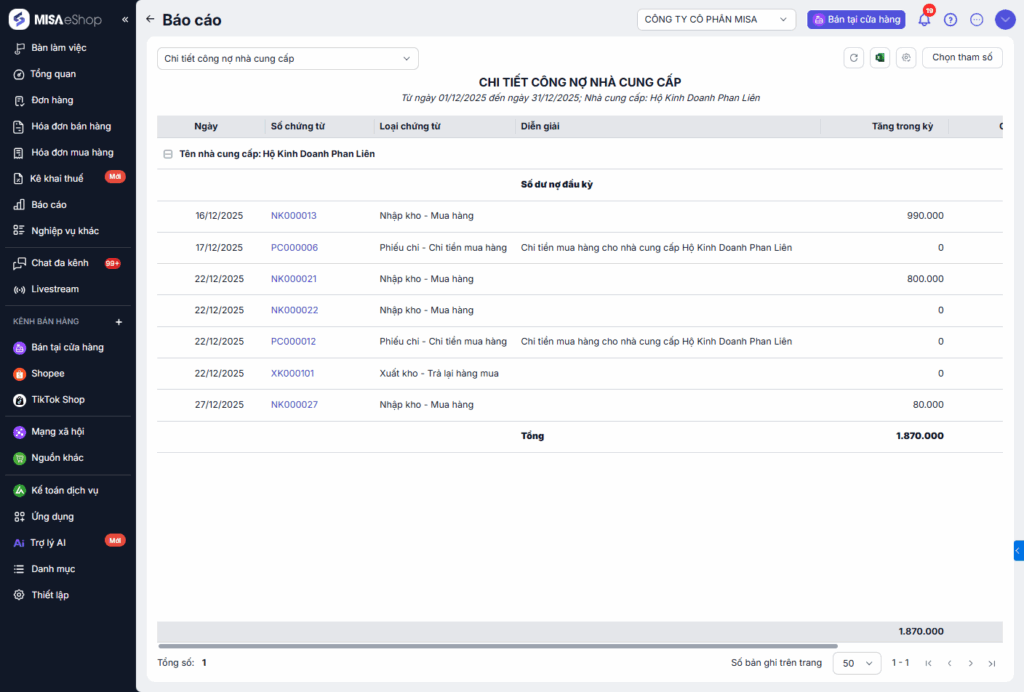1024x692 pixels.
Task: Open the user account menu dropdown
Action: 1004,19
